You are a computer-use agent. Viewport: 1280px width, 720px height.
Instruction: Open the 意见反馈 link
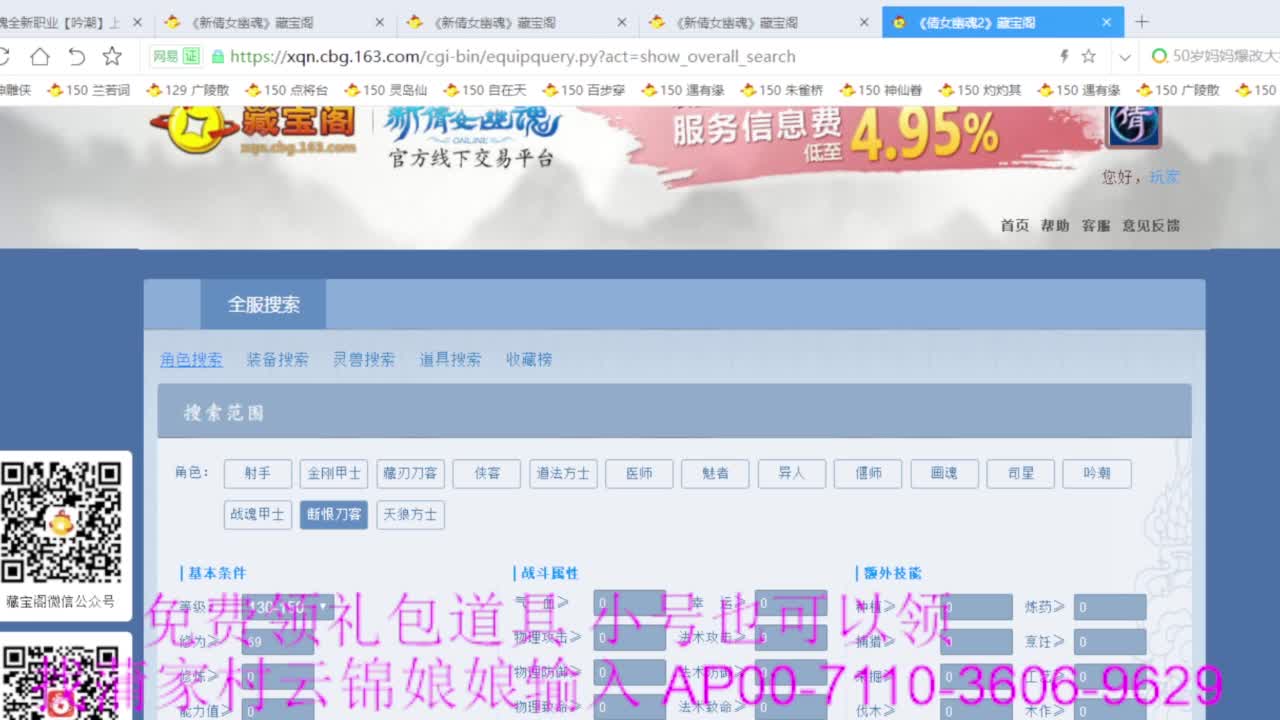1151,226
